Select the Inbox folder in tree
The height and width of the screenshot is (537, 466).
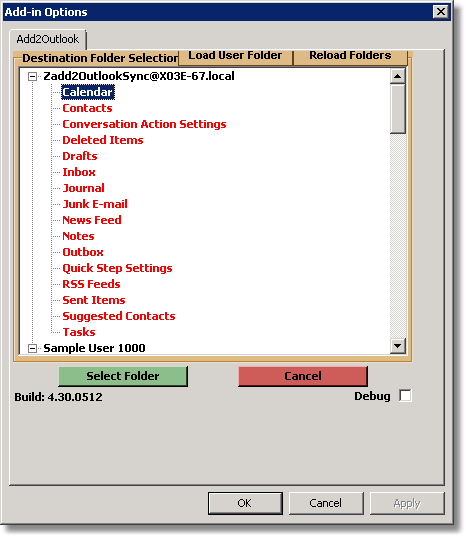tap(79, 172)
